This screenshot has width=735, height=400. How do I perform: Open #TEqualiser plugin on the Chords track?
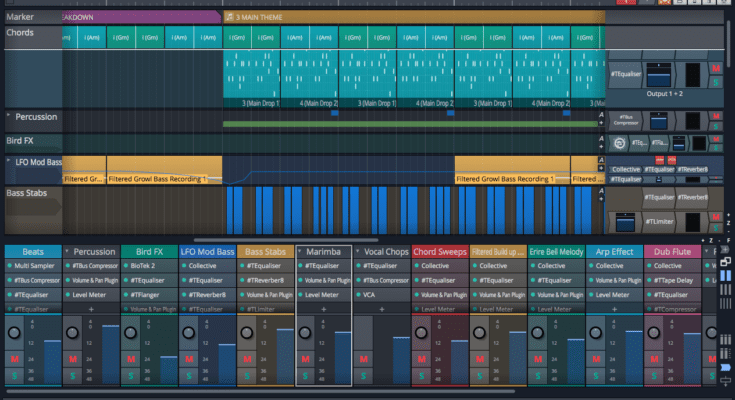click(626, 75)
